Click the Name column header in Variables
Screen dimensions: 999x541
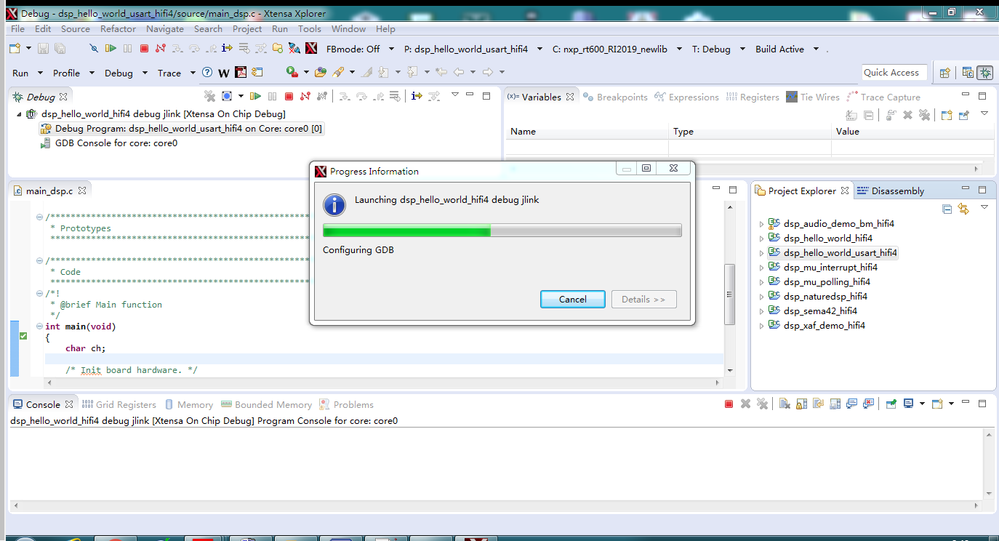(586, 131)
